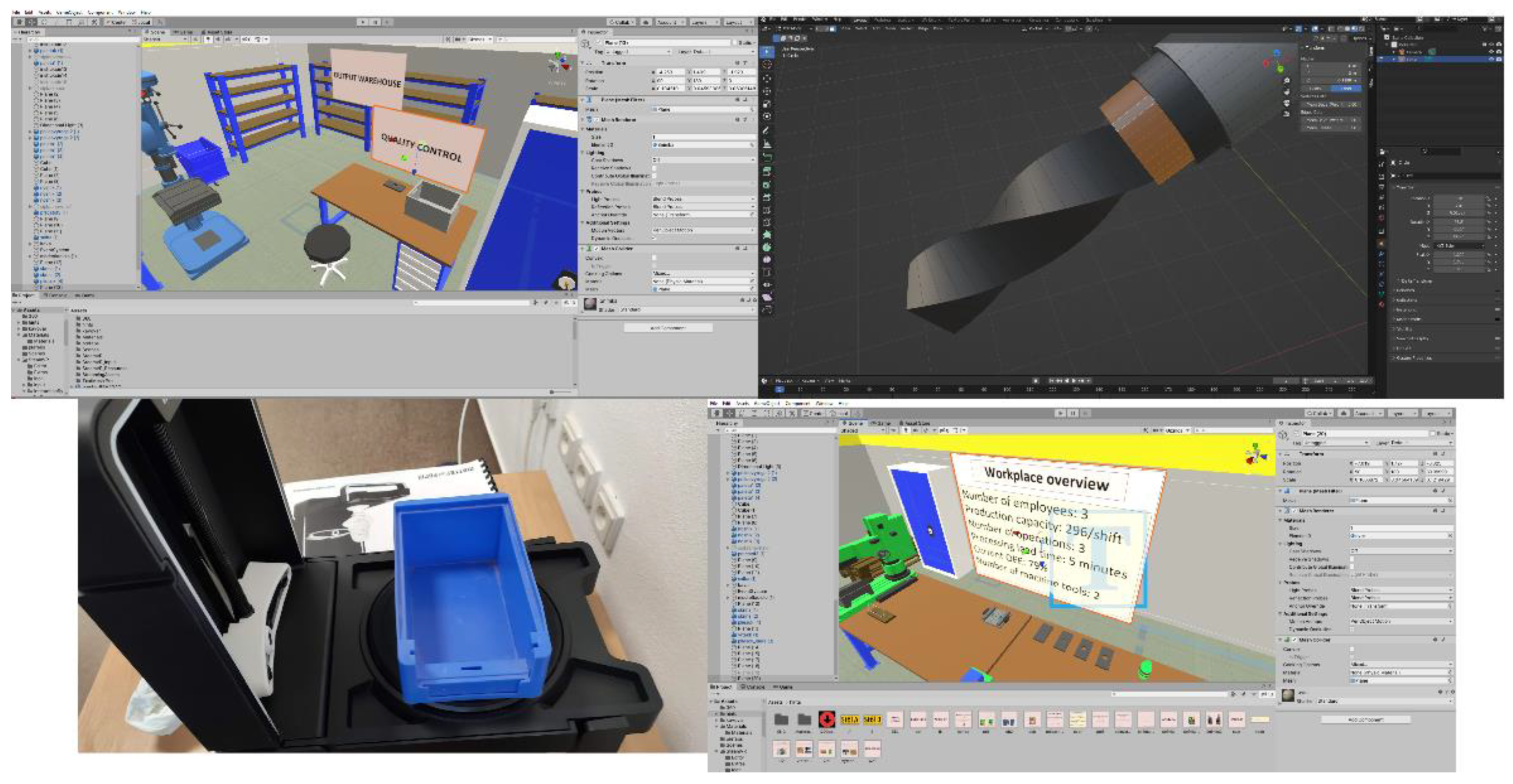Select Blender's Cursor tool in left toolbar
The width and height of the screenshot is (1513, 784).
click(767, 65)
